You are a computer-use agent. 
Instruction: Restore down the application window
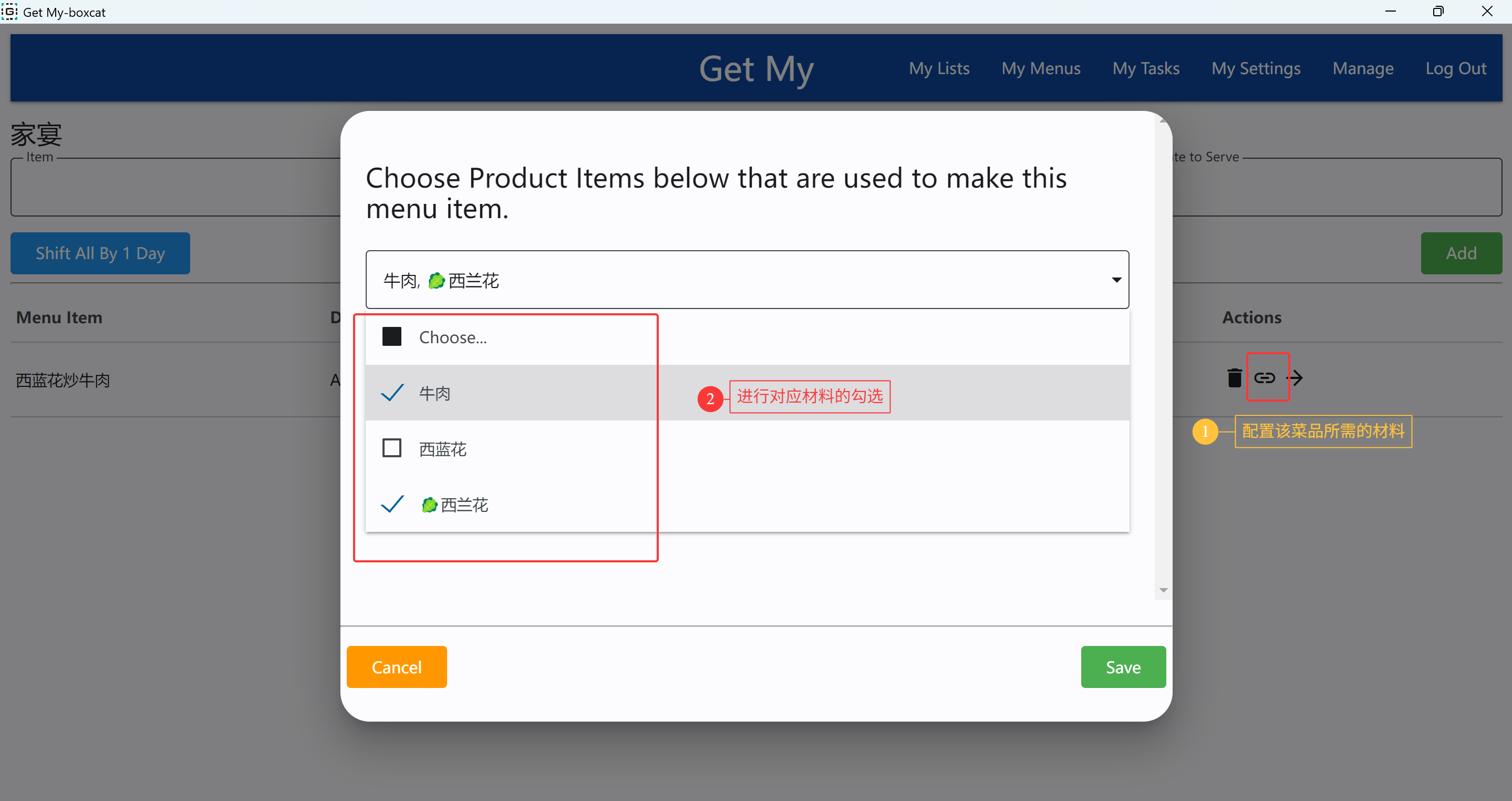pyautogui.click(x=1438, y=11)
